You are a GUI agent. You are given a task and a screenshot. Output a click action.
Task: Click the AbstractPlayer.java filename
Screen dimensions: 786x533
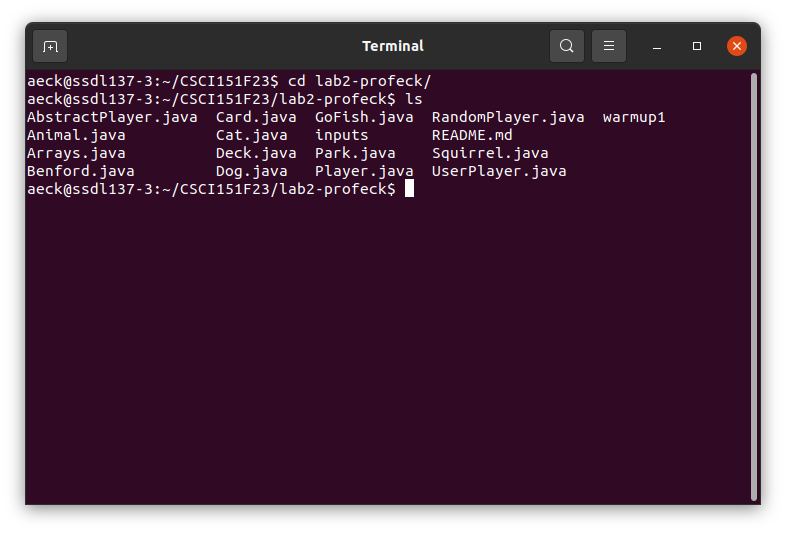[112, 117]
